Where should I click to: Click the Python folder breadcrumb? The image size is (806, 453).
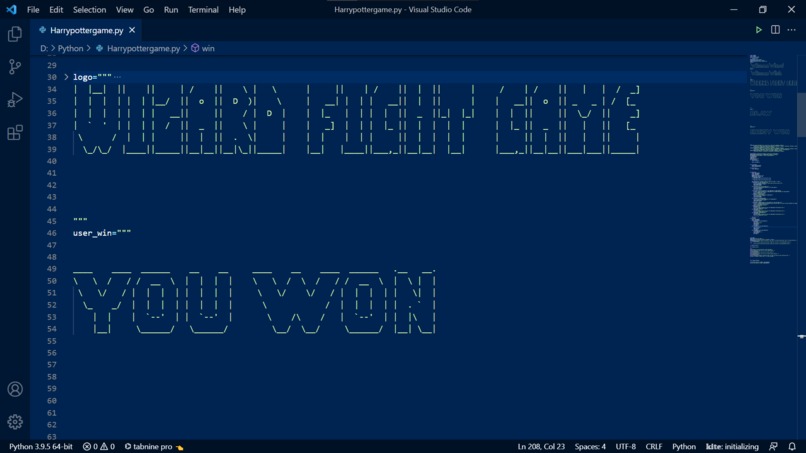coord(70,48)
